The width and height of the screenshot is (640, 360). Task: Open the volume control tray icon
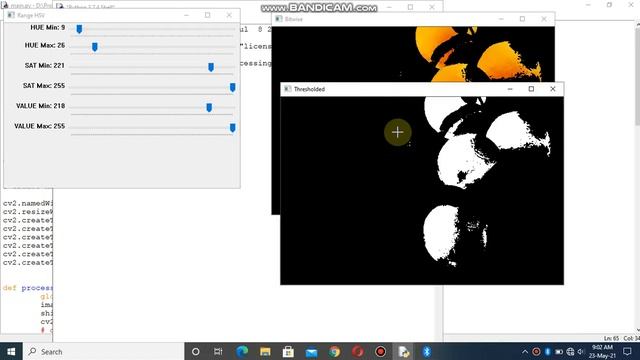pos(581,351)
